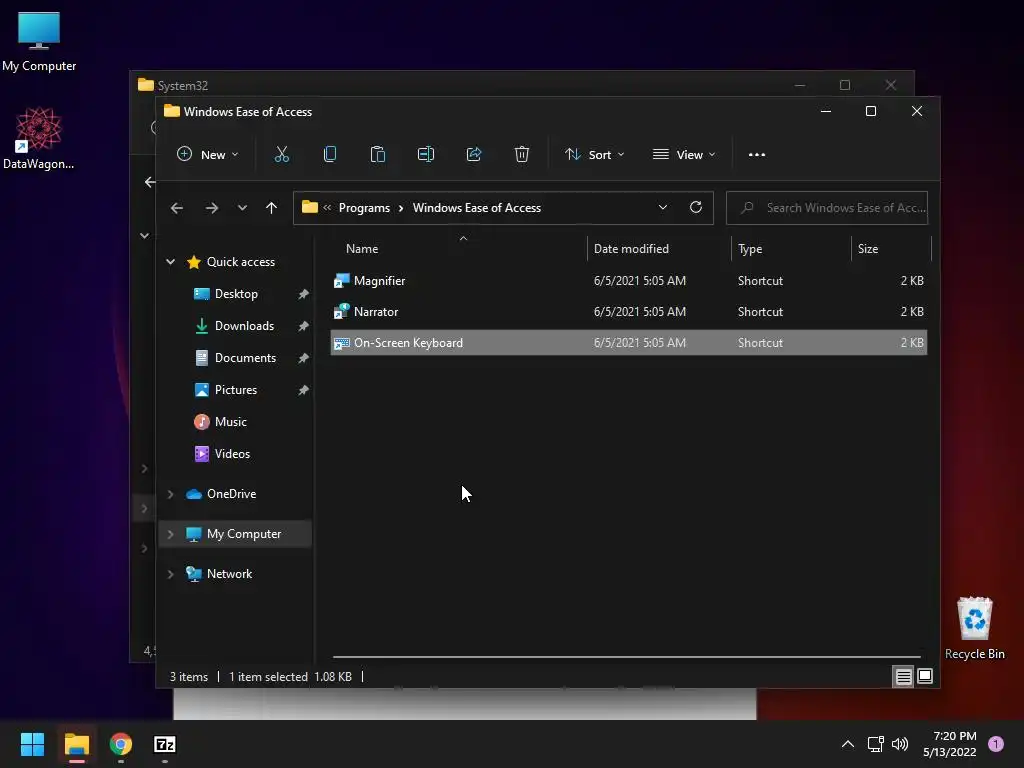This screenshot has height=768, width=1024.
Task: Click the System32 window title bar
Action: 457,85
